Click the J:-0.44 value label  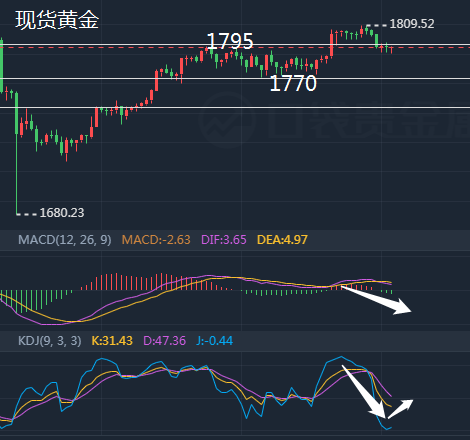[x=214, y=341]
